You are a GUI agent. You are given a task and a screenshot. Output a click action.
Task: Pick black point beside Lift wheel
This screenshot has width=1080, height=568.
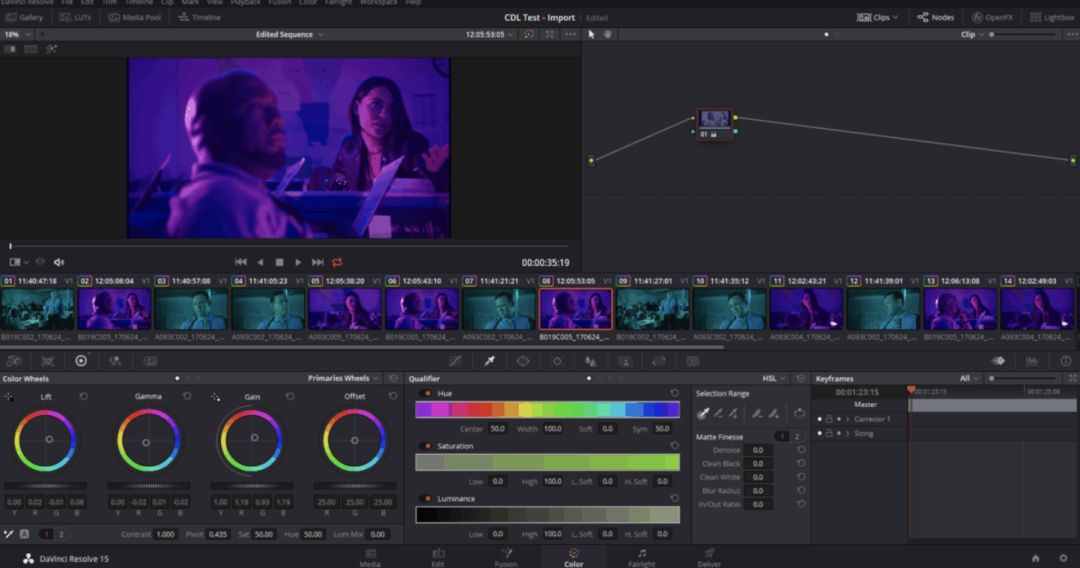pyautogui.click(x=9, y=397)
